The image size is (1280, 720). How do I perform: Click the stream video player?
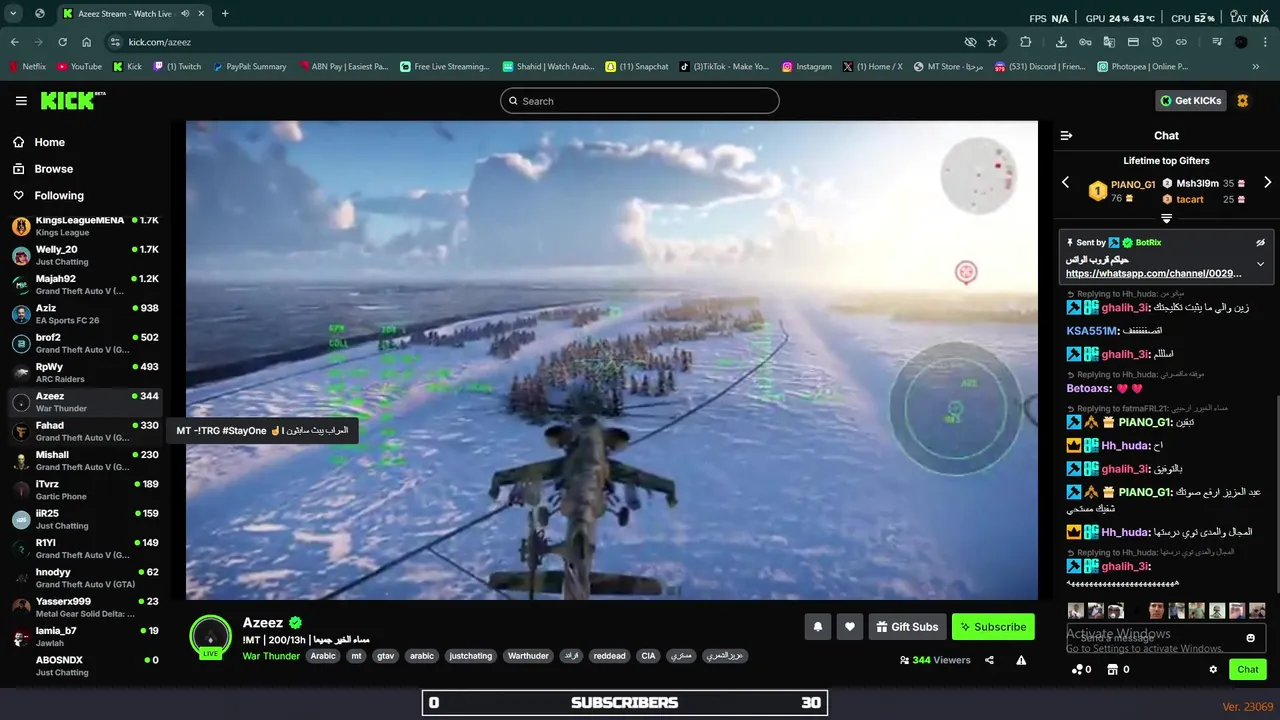612,360
